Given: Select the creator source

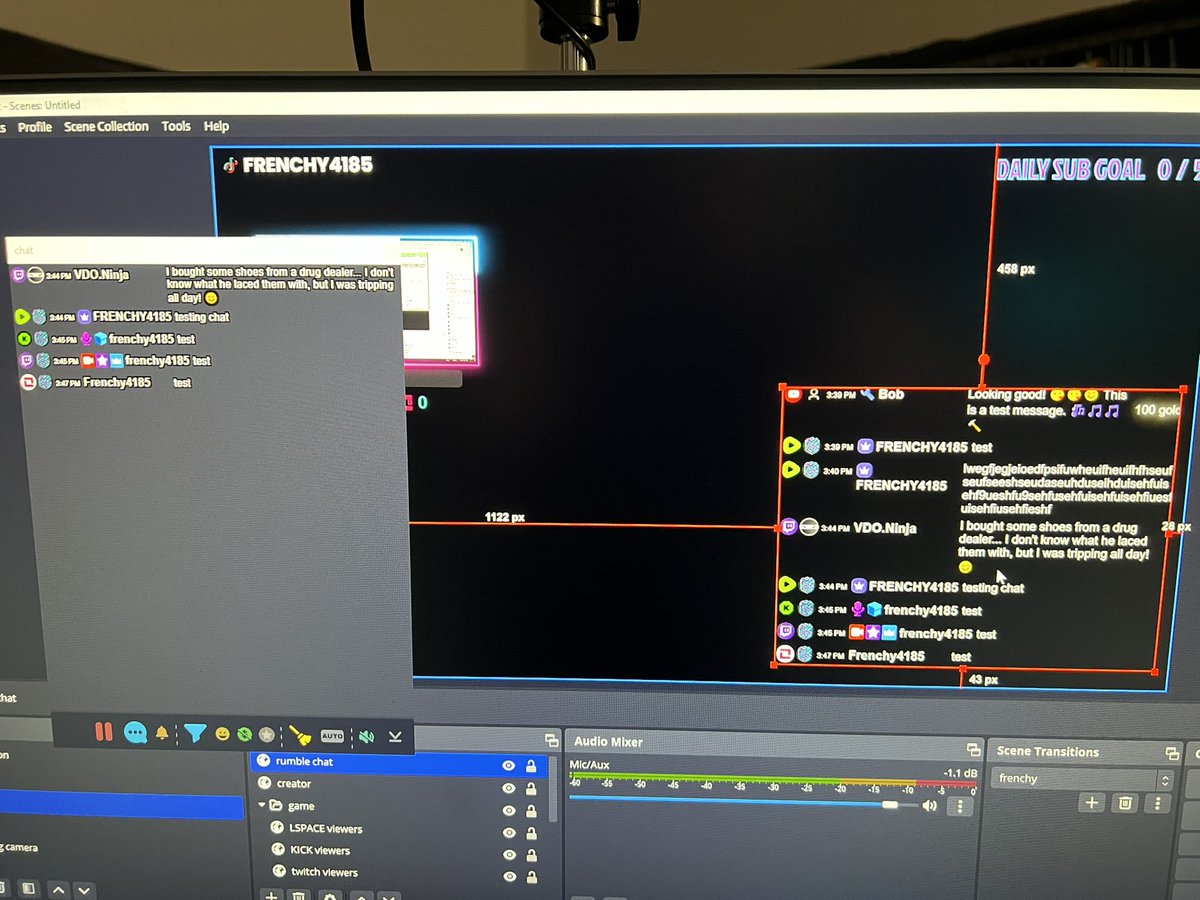Looking at the screenshot, I should (294, 783).
